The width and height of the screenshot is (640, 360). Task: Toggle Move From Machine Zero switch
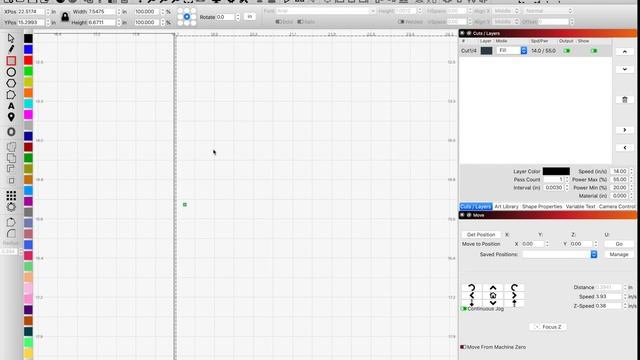pyautogui.click(x=463, y=347)
